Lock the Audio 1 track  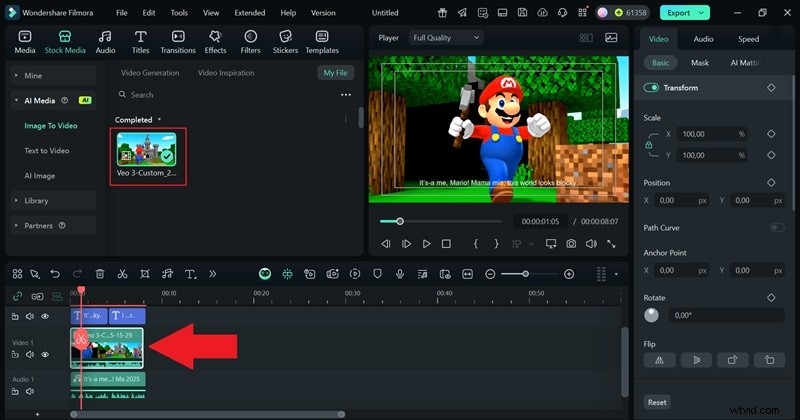15,391
